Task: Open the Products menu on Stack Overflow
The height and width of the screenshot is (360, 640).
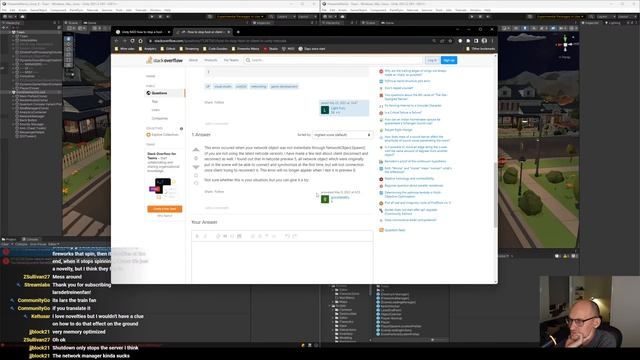Action: click(x=211, y=60)
